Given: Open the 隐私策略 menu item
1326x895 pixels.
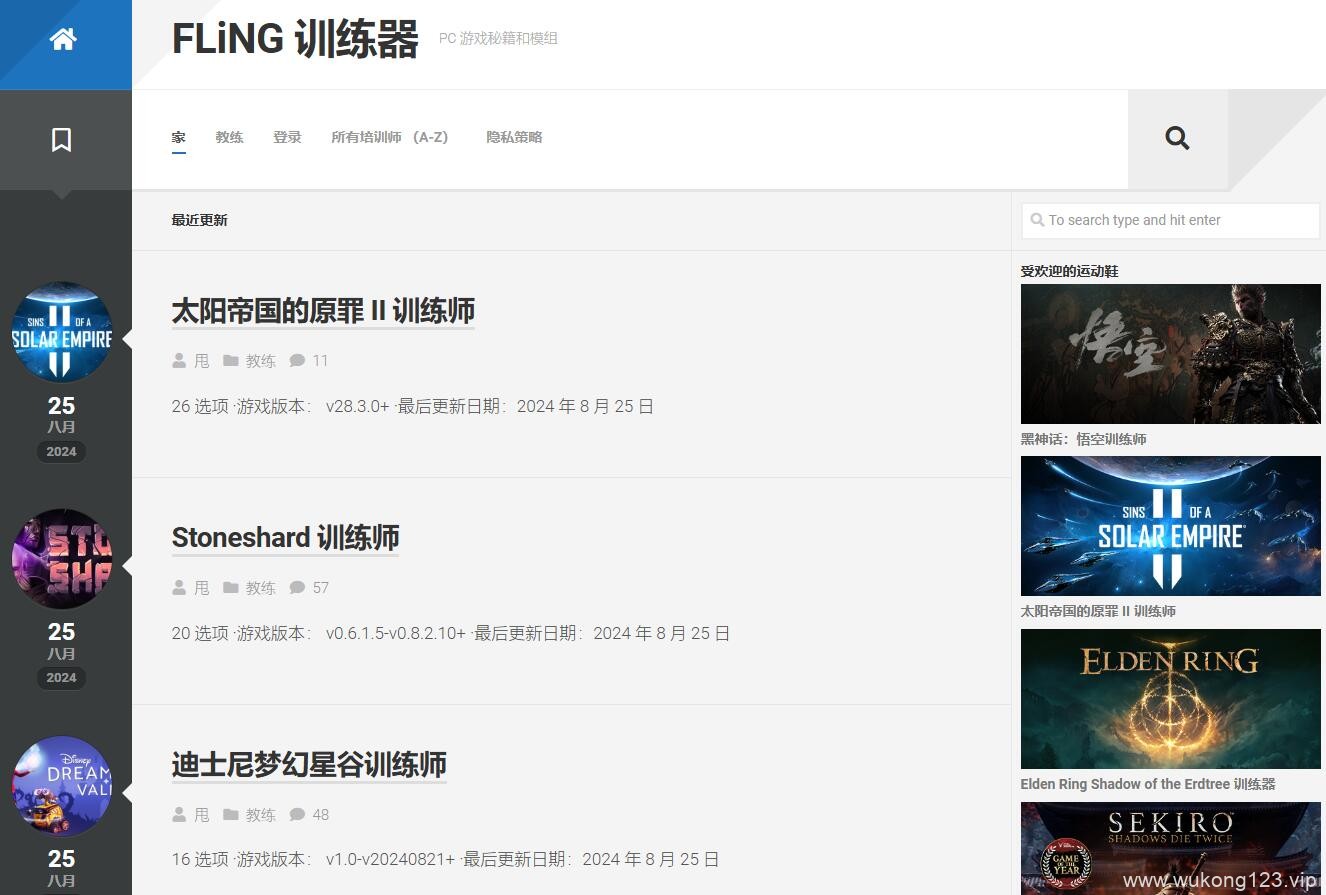Looking at the screenshot, I should coord(514,137).
